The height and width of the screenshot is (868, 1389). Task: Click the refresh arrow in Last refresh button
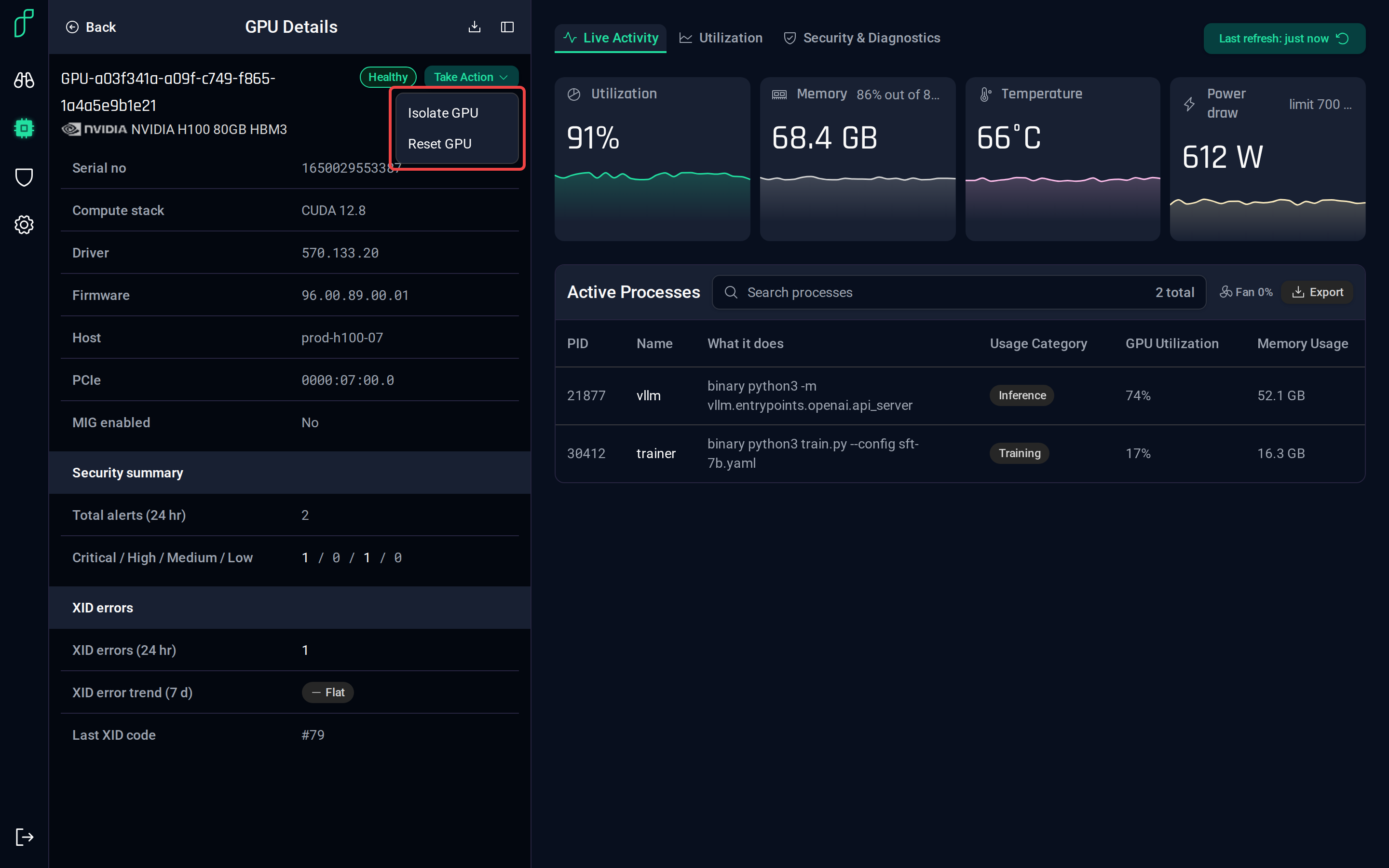[1343, 39]
